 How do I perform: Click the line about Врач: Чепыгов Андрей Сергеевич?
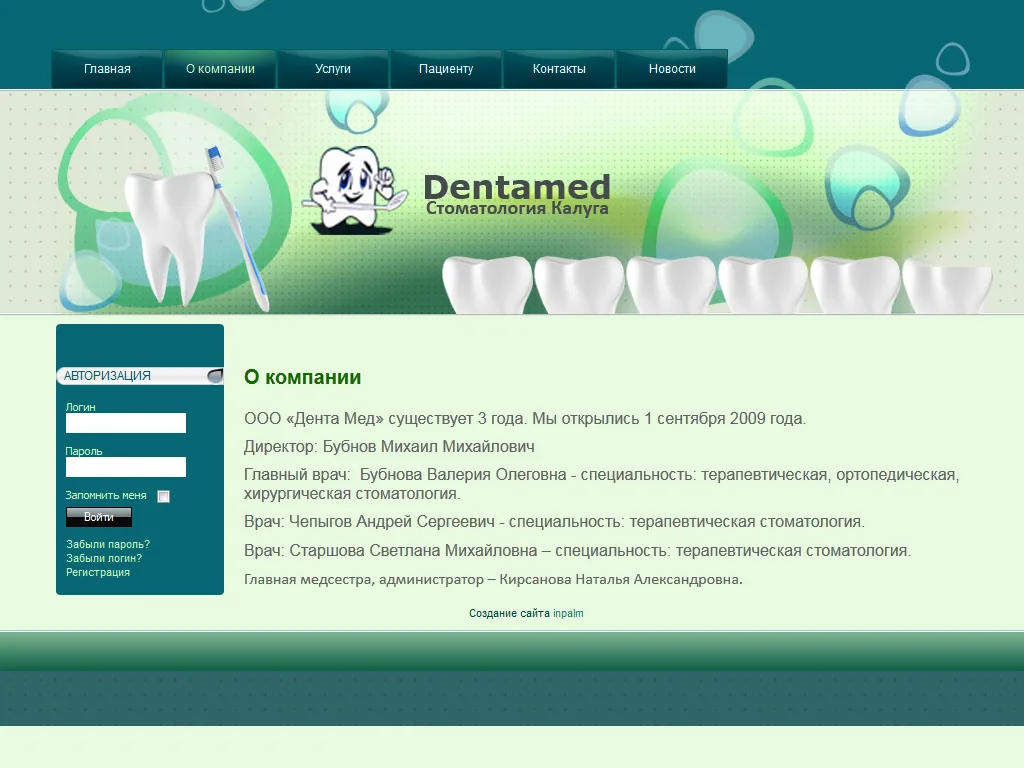point(554,522)
